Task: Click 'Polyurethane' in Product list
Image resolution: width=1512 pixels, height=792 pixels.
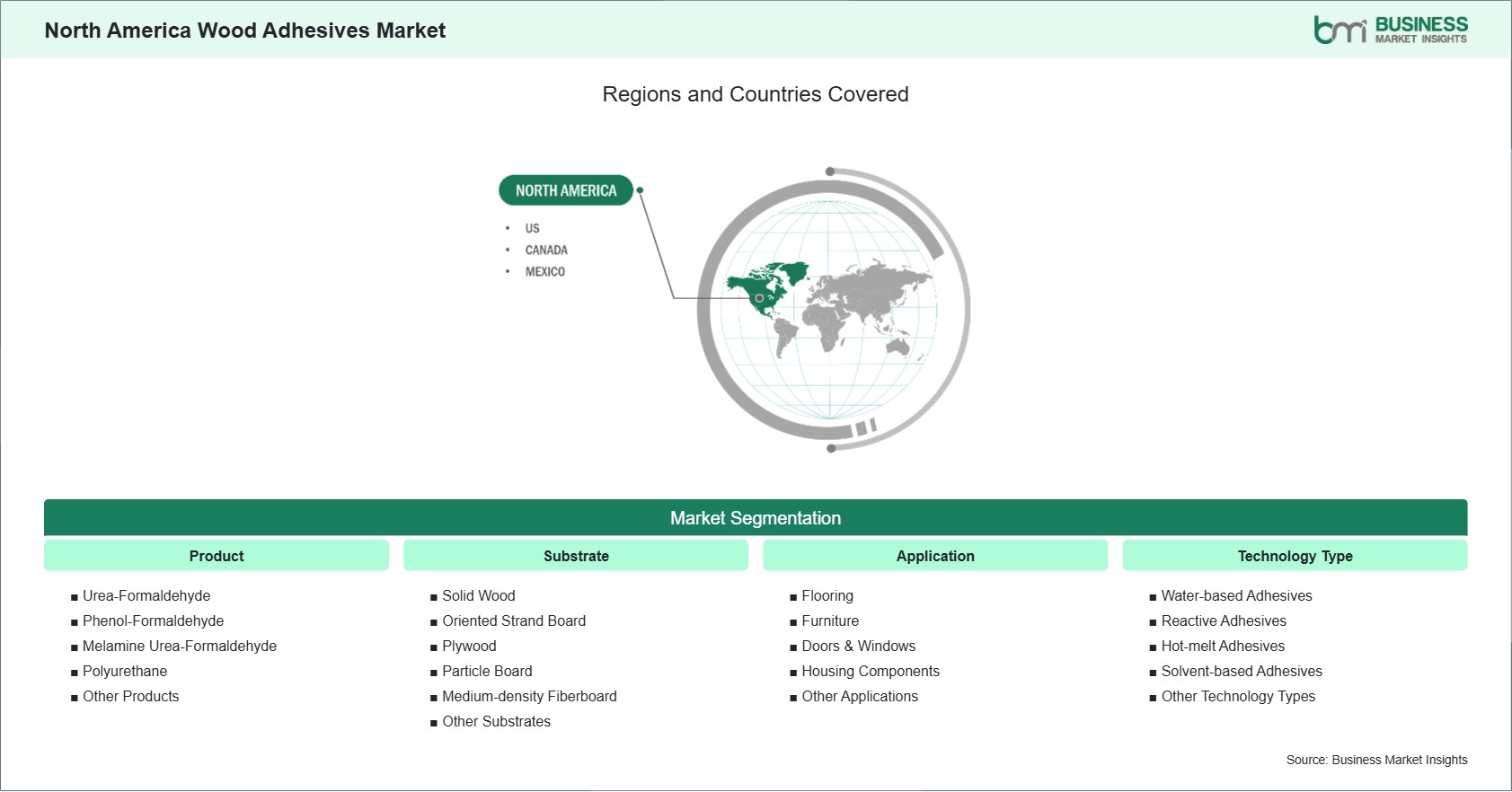Action: click(x=125, y=671)
